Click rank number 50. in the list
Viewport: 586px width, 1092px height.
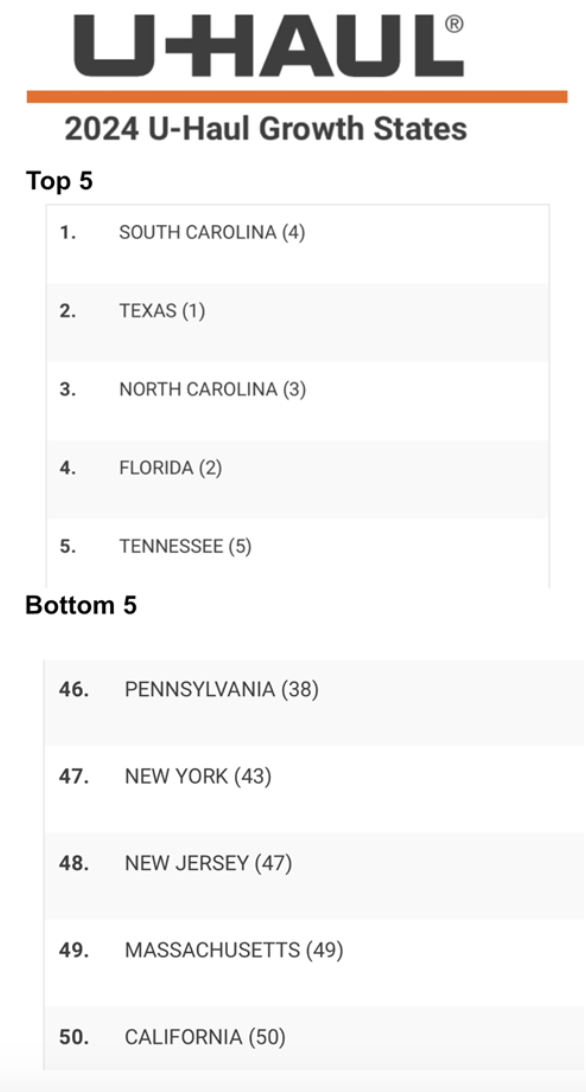tap(74, 1038)
